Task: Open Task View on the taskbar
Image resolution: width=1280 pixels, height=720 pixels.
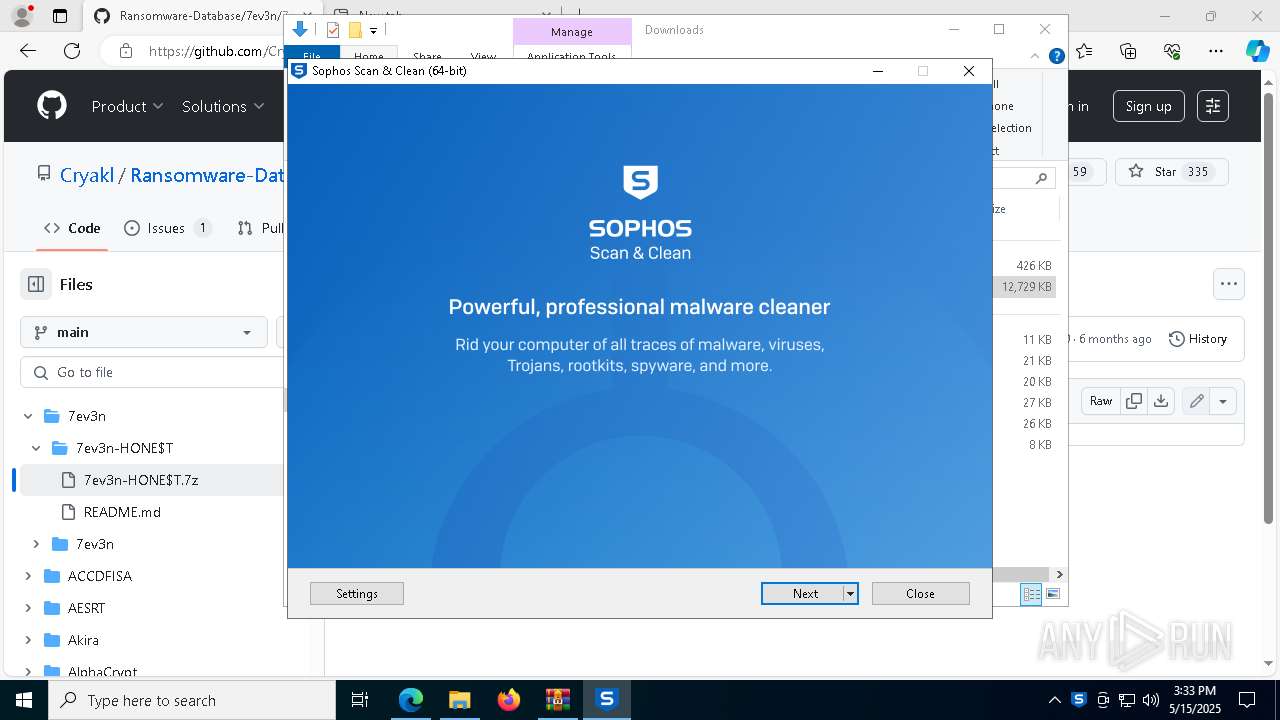Action: click(360, 700)
